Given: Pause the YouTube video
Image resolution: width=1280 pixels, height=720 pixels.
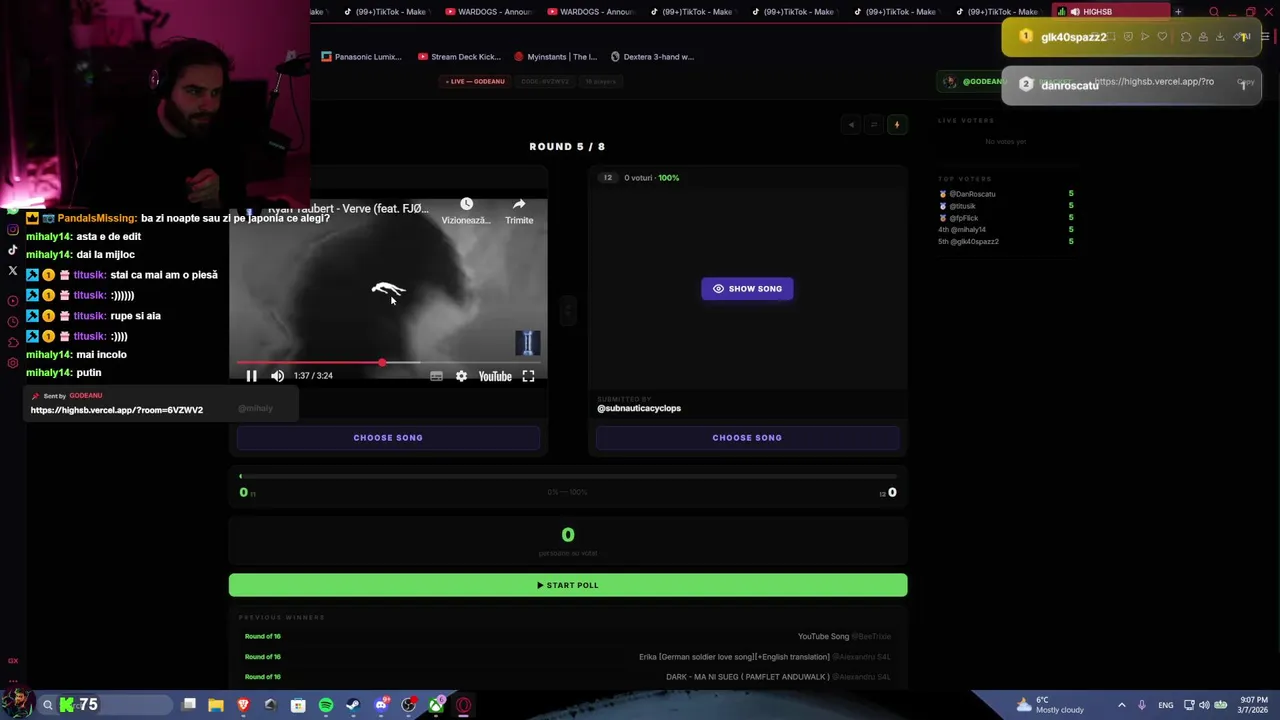Looking at the screenshot, I should (x=251, y=376).
